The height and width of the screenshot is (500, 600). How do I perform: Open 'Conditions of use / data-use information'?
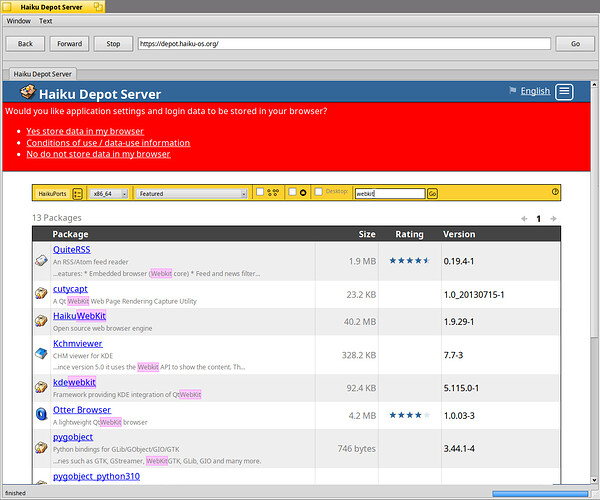click(x=108, y=143)
